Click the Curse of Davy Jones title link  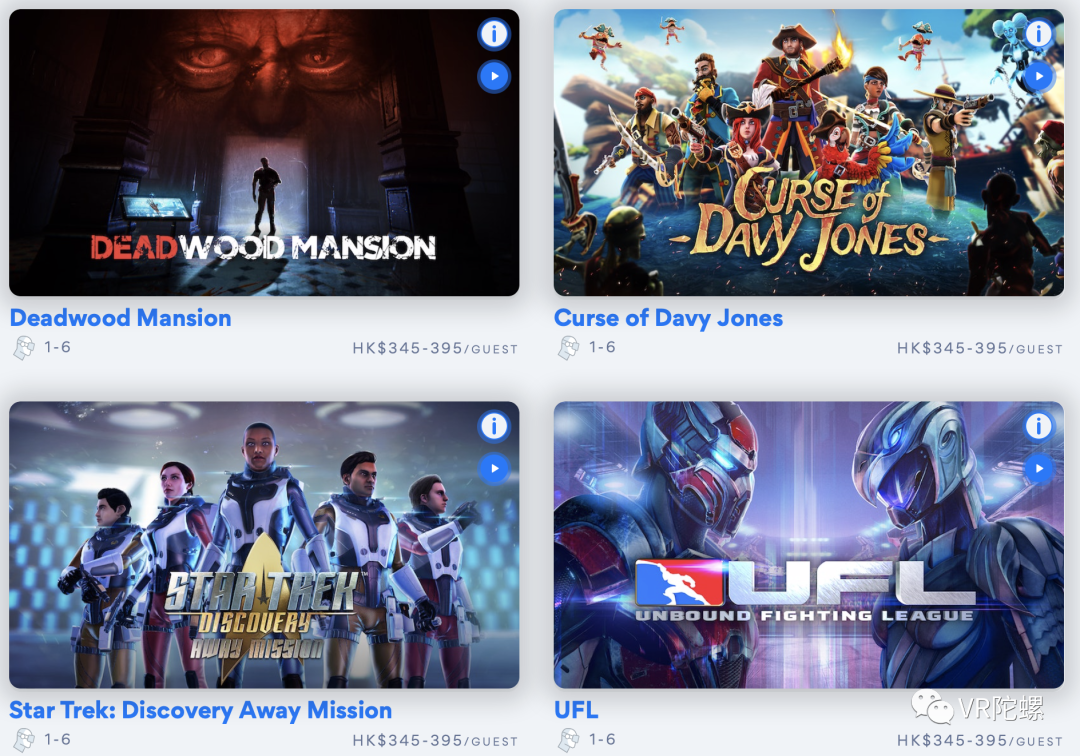click(668, 318)
